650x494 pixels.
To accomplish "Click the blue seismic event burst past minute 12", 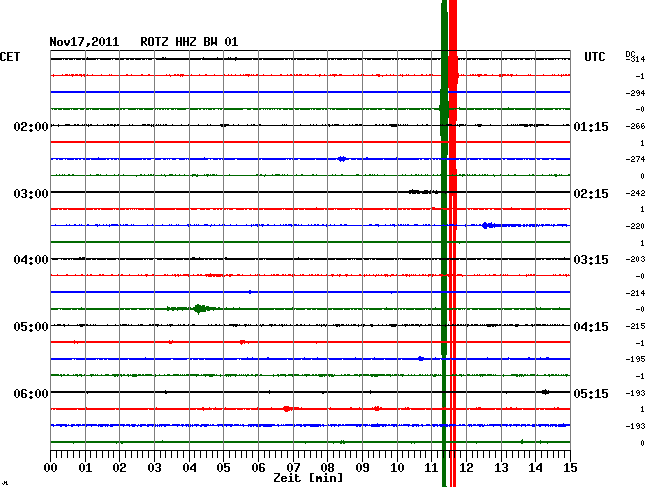I will [x=489, y=225].
